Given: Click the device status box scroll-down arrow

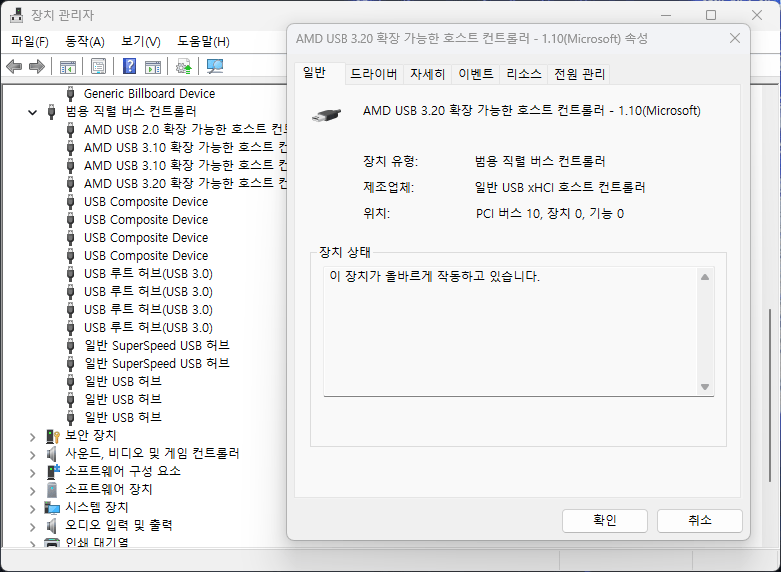Looking at the screenshot, I should point(705,387).
